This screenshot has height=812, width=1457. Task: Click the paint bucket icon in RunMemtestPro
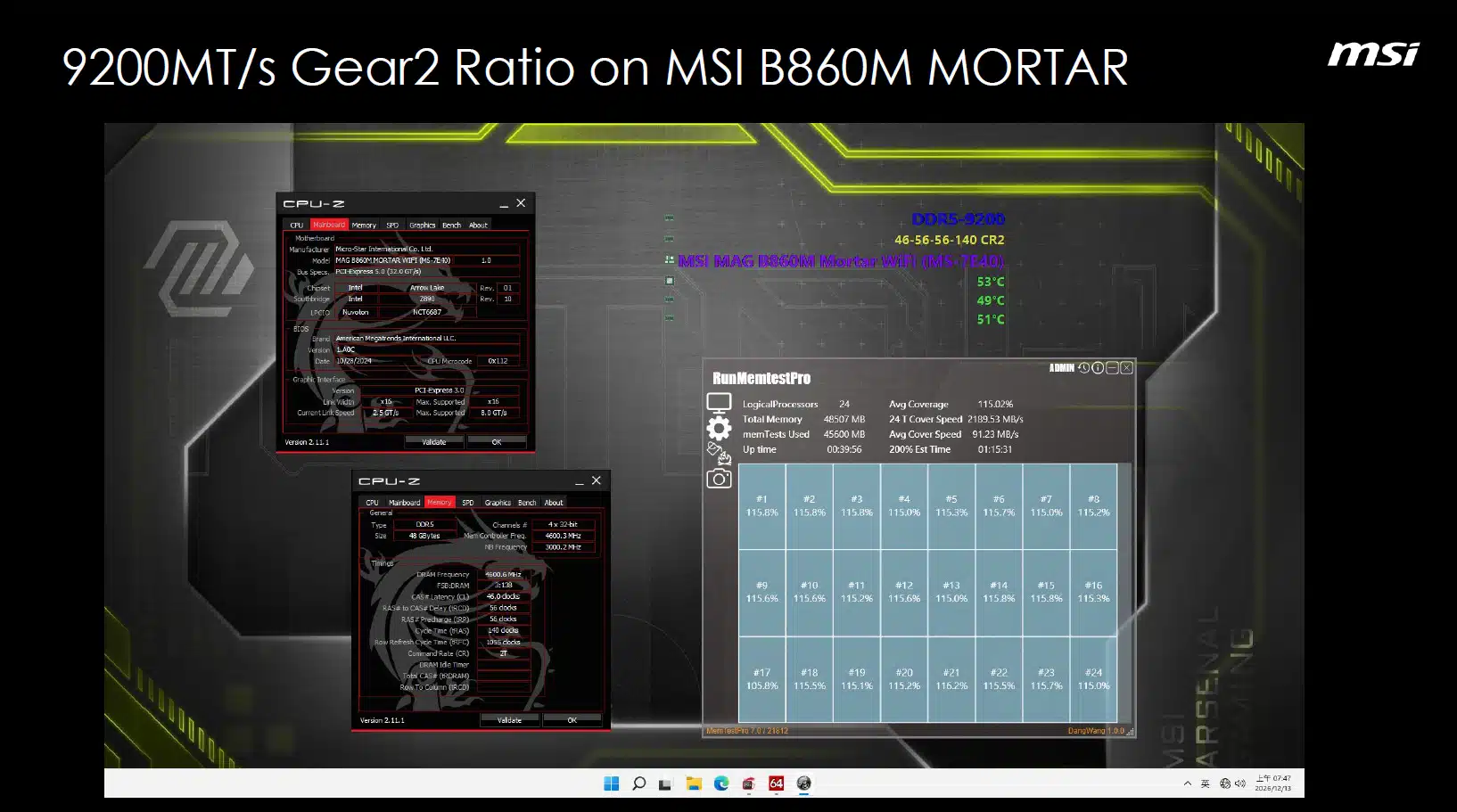tap(719, 453)
